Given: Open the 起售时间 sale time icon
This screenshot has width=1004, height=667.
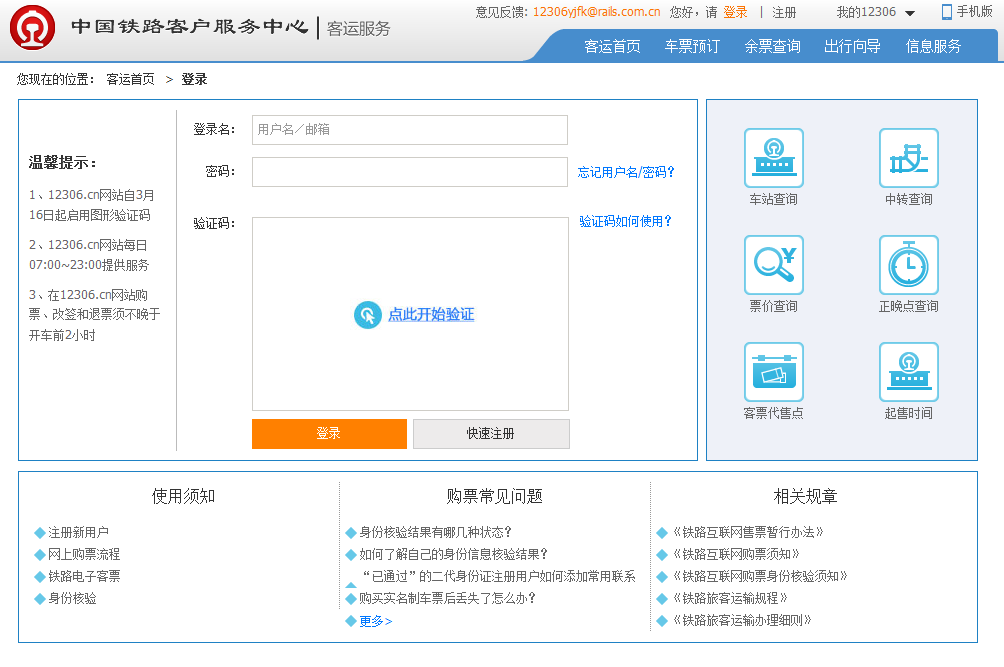Looking at the screenshot, I should (x=909, y=372).
